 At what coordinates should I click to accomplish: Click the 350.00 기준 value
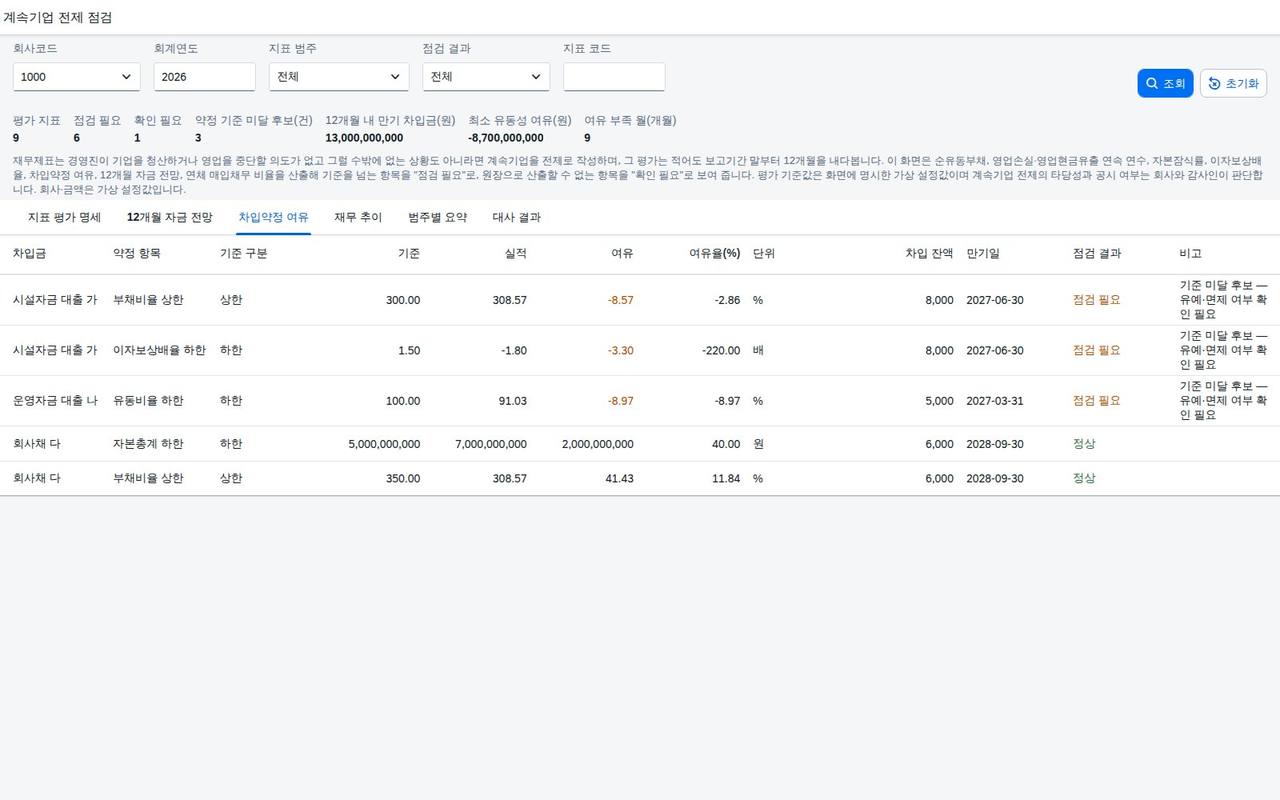tap(403, 479)
